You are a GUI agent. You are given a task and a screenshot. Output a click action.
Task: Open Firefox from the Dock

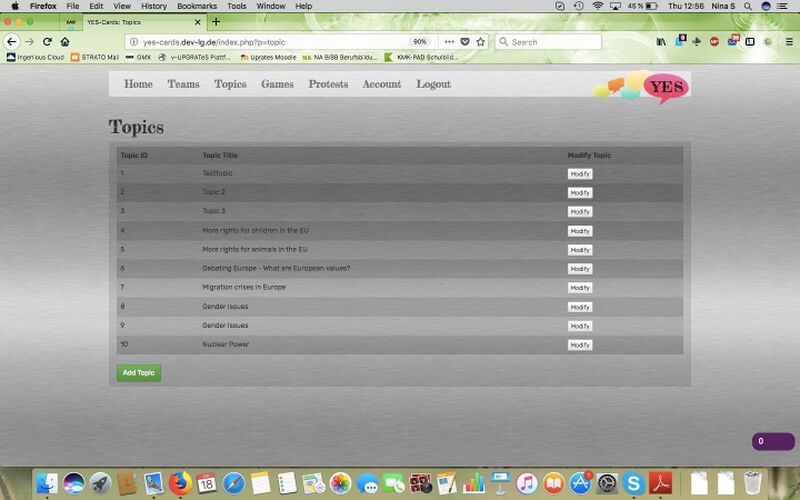click(180, 483)
